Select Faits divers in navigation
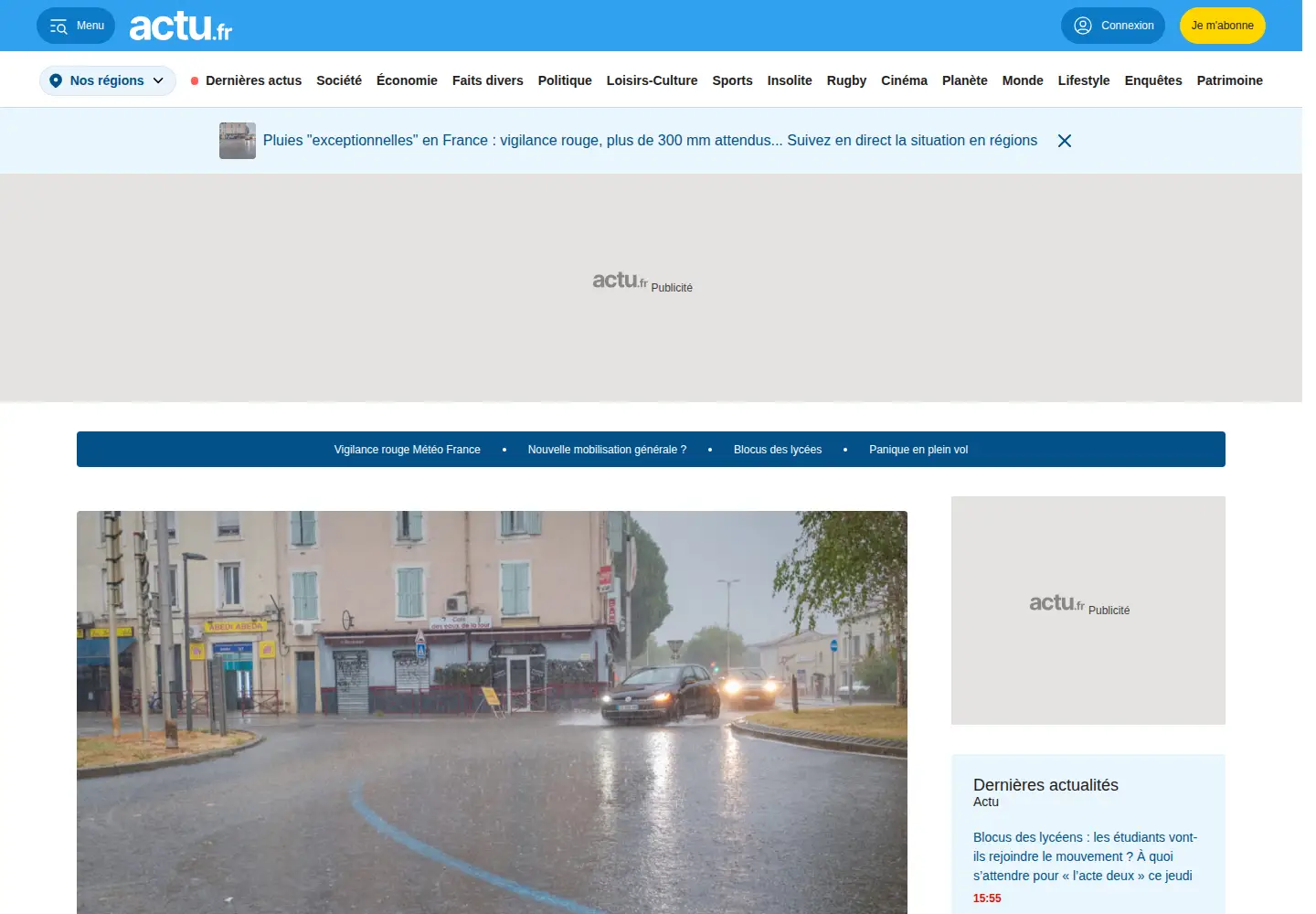This screenshot has height=914, width=1316. [488, 80]
